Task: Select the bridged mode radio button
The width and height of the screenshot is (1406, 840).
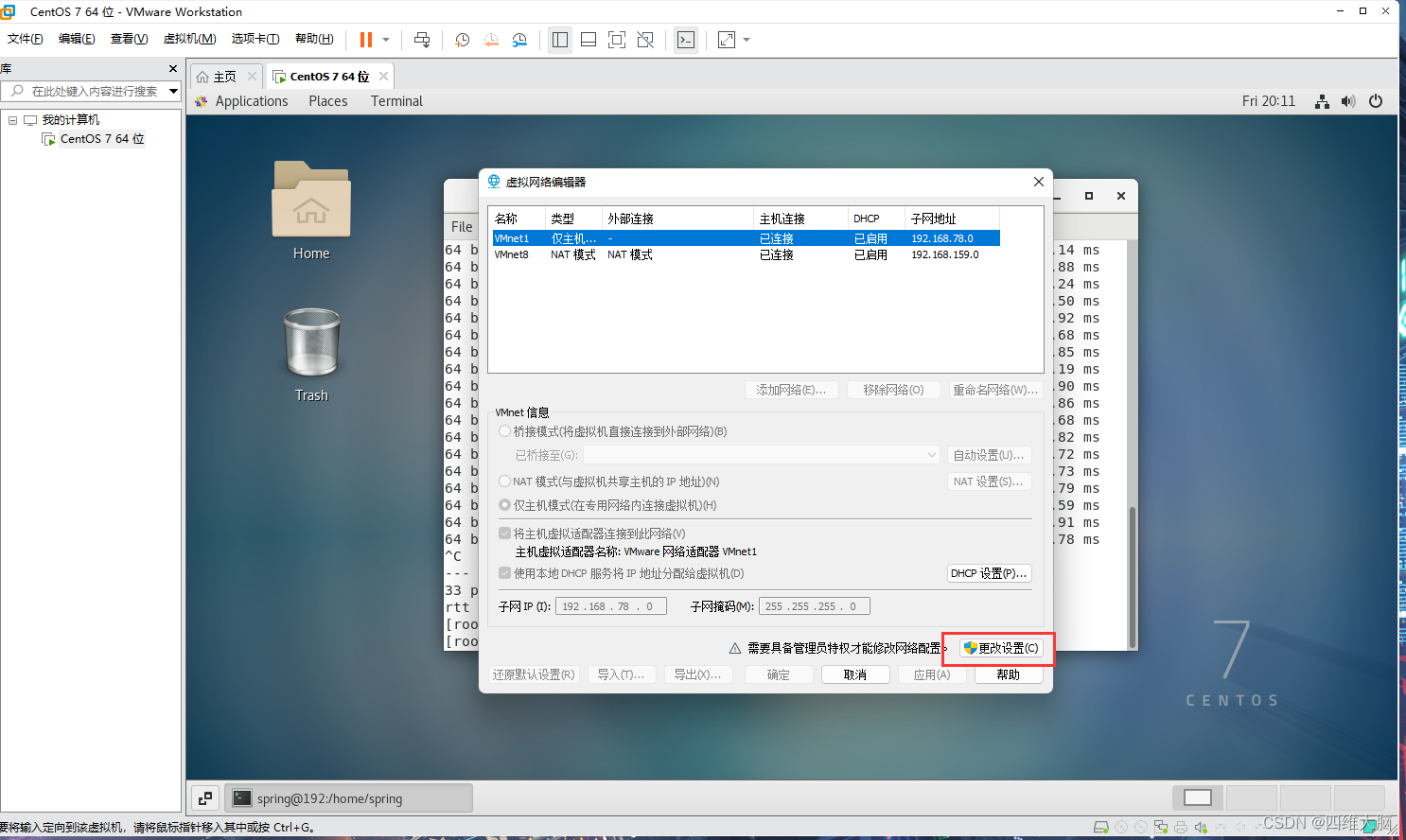Action: click(x=504, y=431)
